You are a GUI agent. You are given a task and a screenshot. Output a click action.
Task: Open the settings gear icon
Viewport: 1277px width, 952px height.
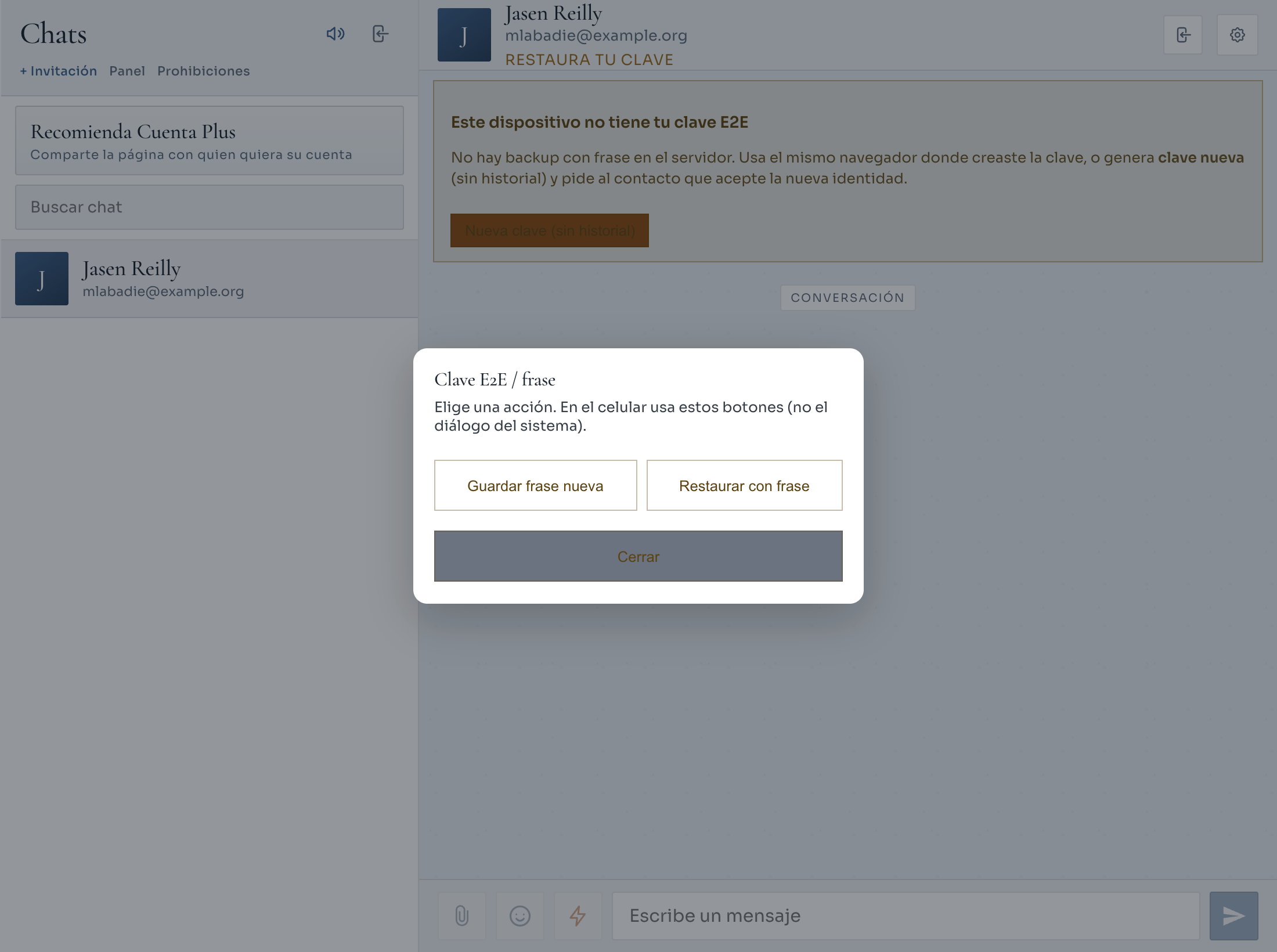tap(1237, 35)
